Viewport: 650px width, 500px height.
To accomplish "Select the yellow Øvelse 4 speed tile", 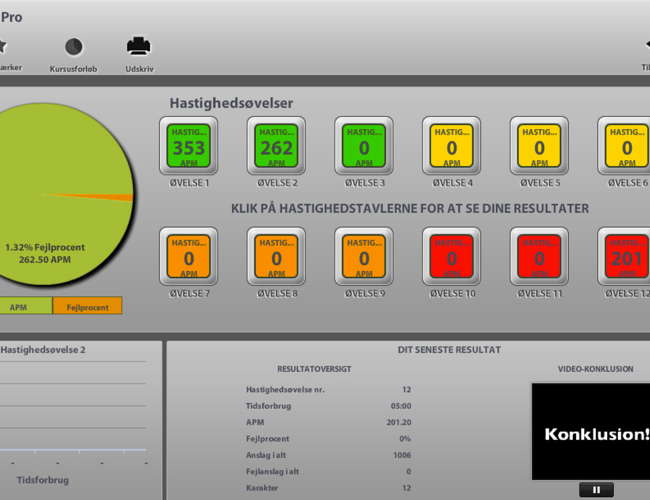I will coord(451,146).
